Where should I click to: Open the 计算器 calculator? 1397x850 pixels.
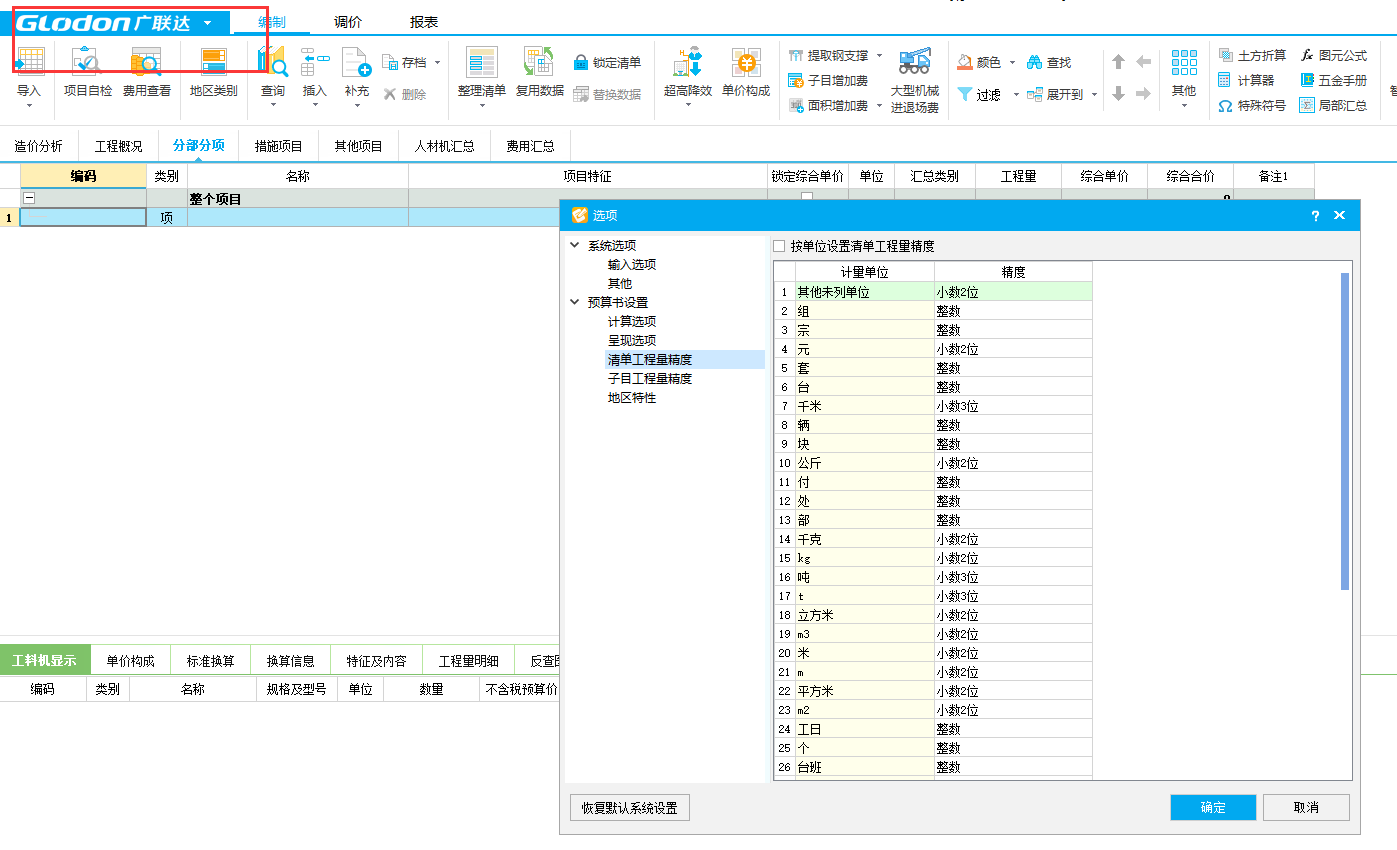pyautogui.click(x=1246, y=80)
